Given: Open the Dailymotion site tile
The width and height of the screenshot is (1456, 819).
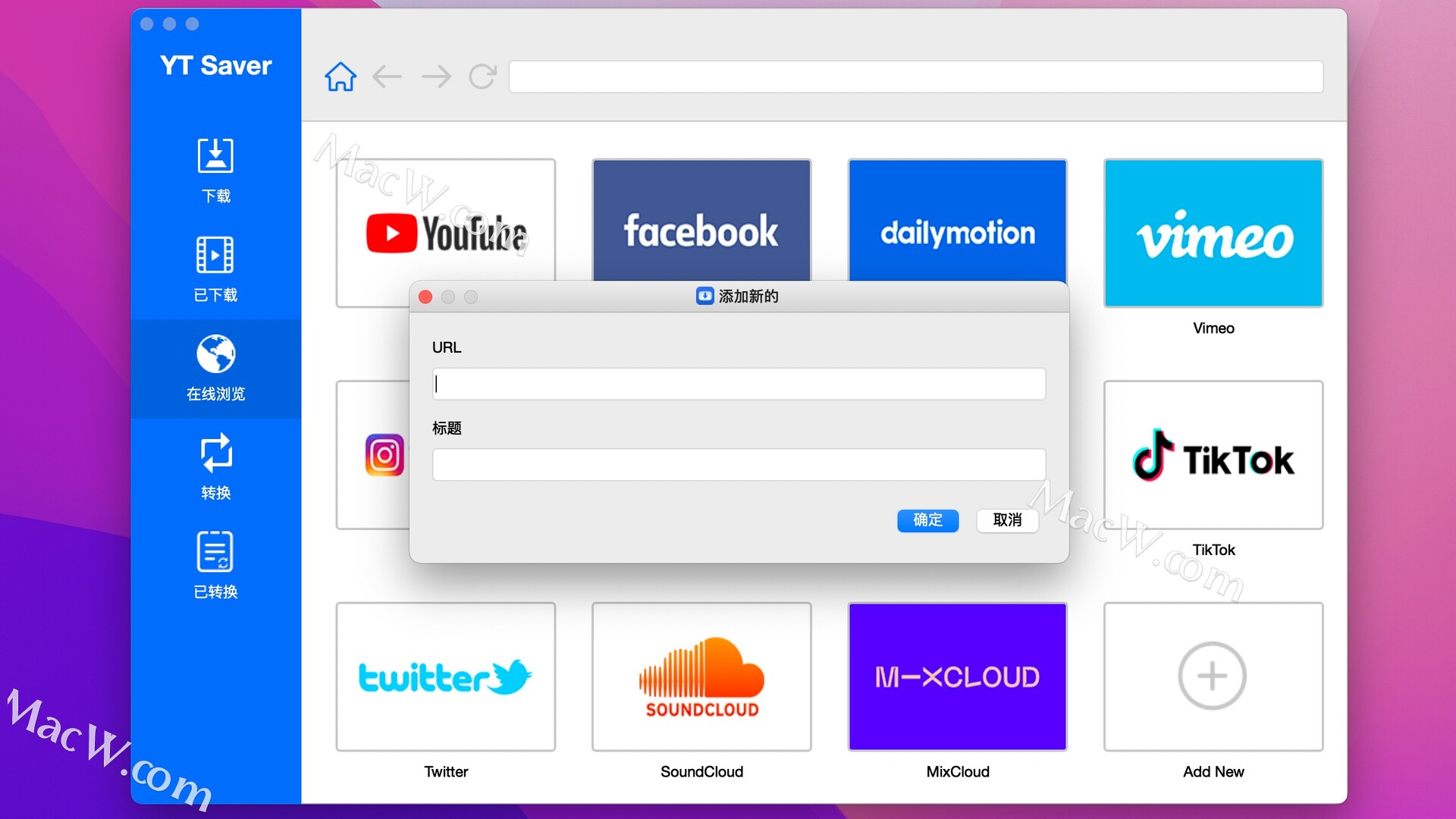Looking at the screenshot, I should pyautogui.click(x=958, y=220).
